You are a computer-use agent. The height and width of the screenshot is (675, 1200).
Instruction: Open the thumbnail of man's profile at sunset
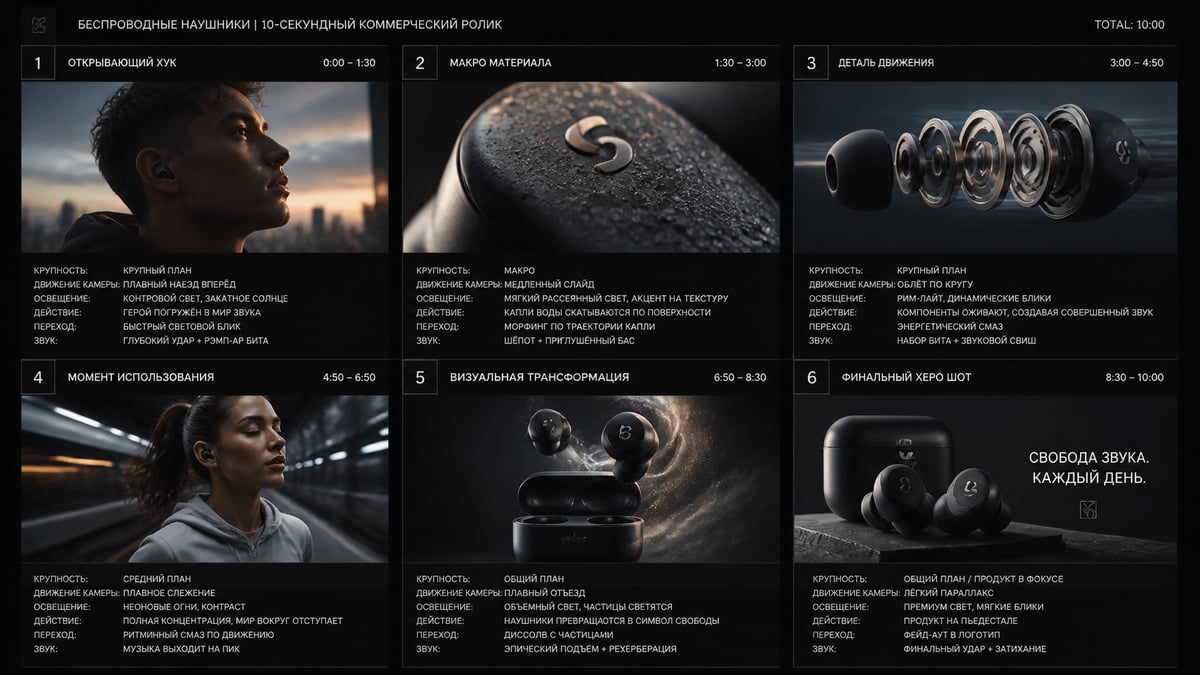point(205,167)
